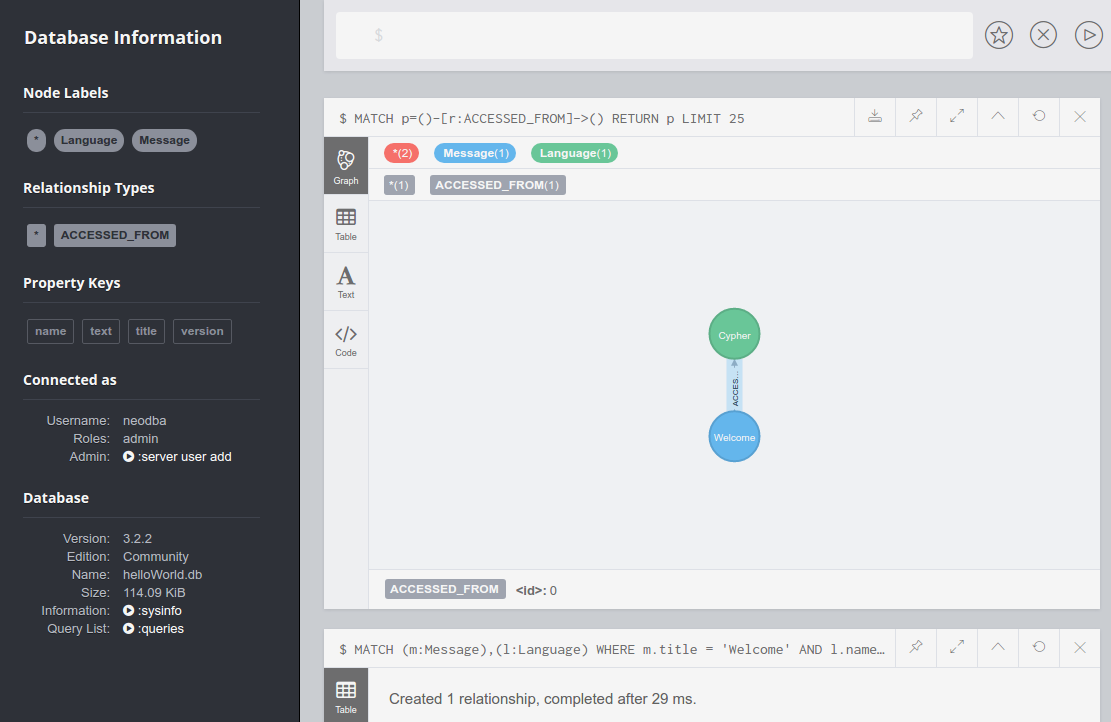1111x722 pixels.
Task: Switch to Table view in first frame
Action: pyautogui.click(x=346, y=224)
